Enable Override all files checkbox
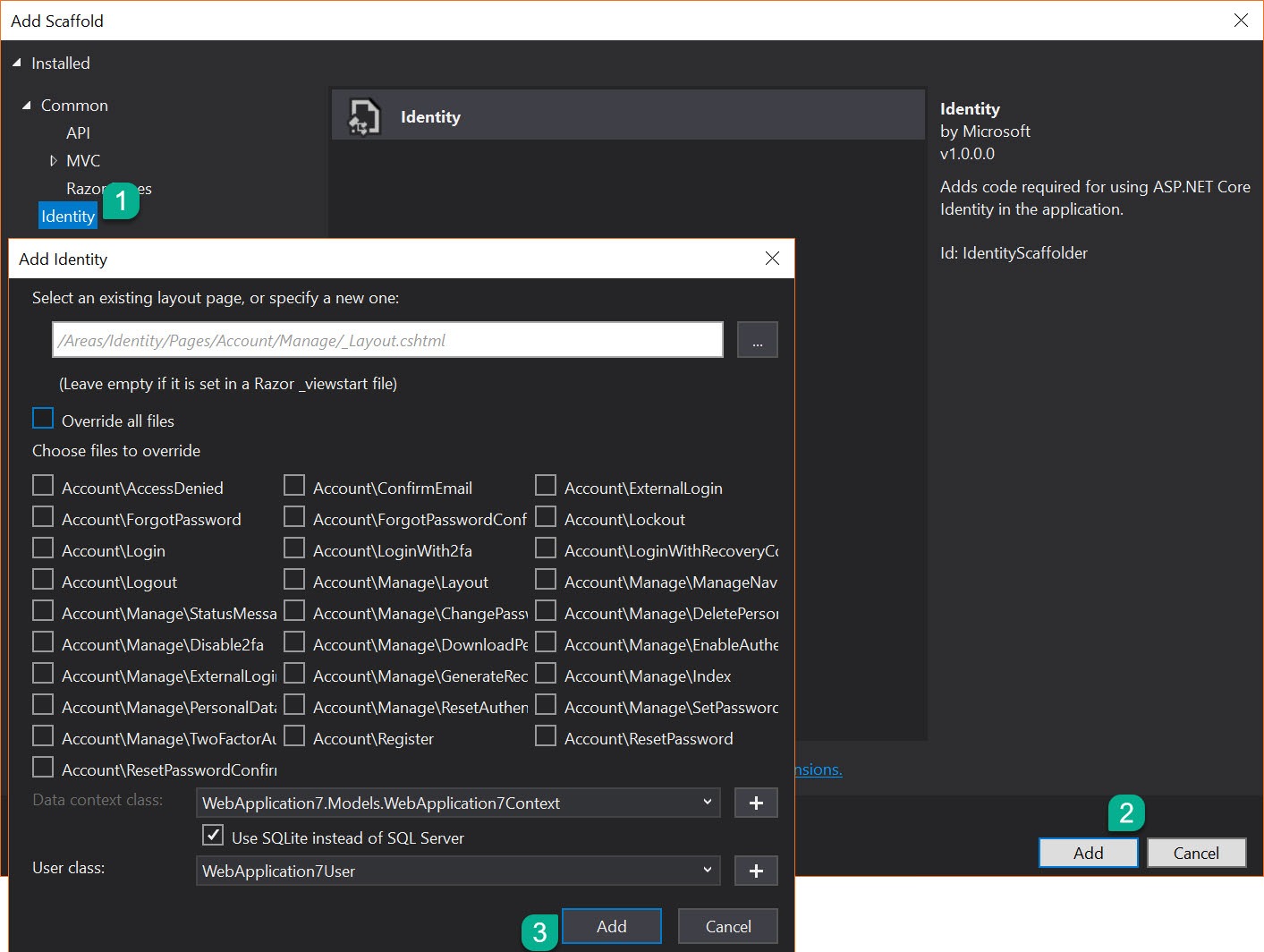1264x952 pixels. coord(43,419)
